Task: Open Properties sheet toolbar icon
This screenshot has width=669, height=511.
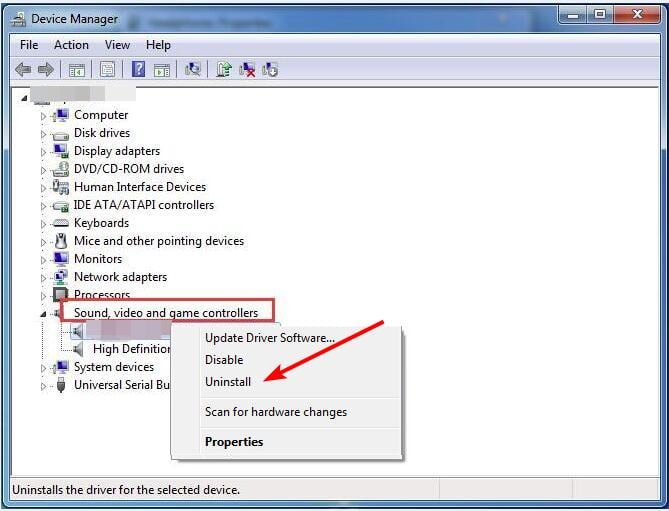Action: 107,70
